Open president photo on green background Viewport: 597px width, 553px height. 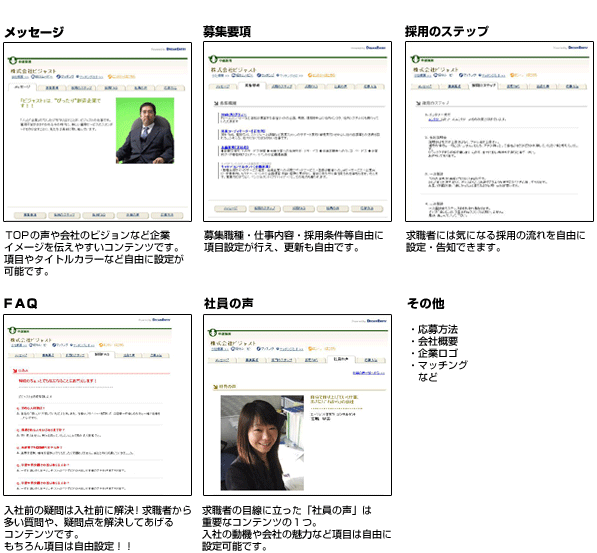tap(145, 131)
